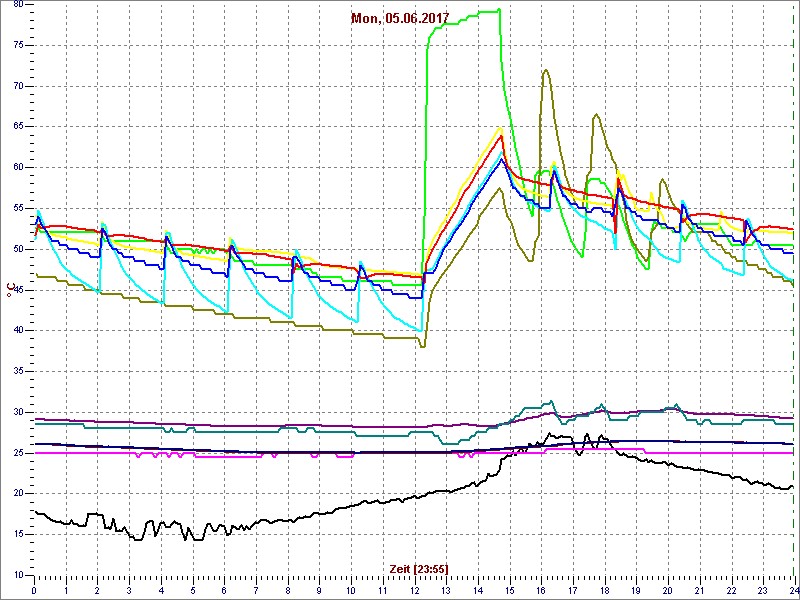800x600 pixels.
Task: Click the 20 value on temperature axis
Action: [17, 494]
